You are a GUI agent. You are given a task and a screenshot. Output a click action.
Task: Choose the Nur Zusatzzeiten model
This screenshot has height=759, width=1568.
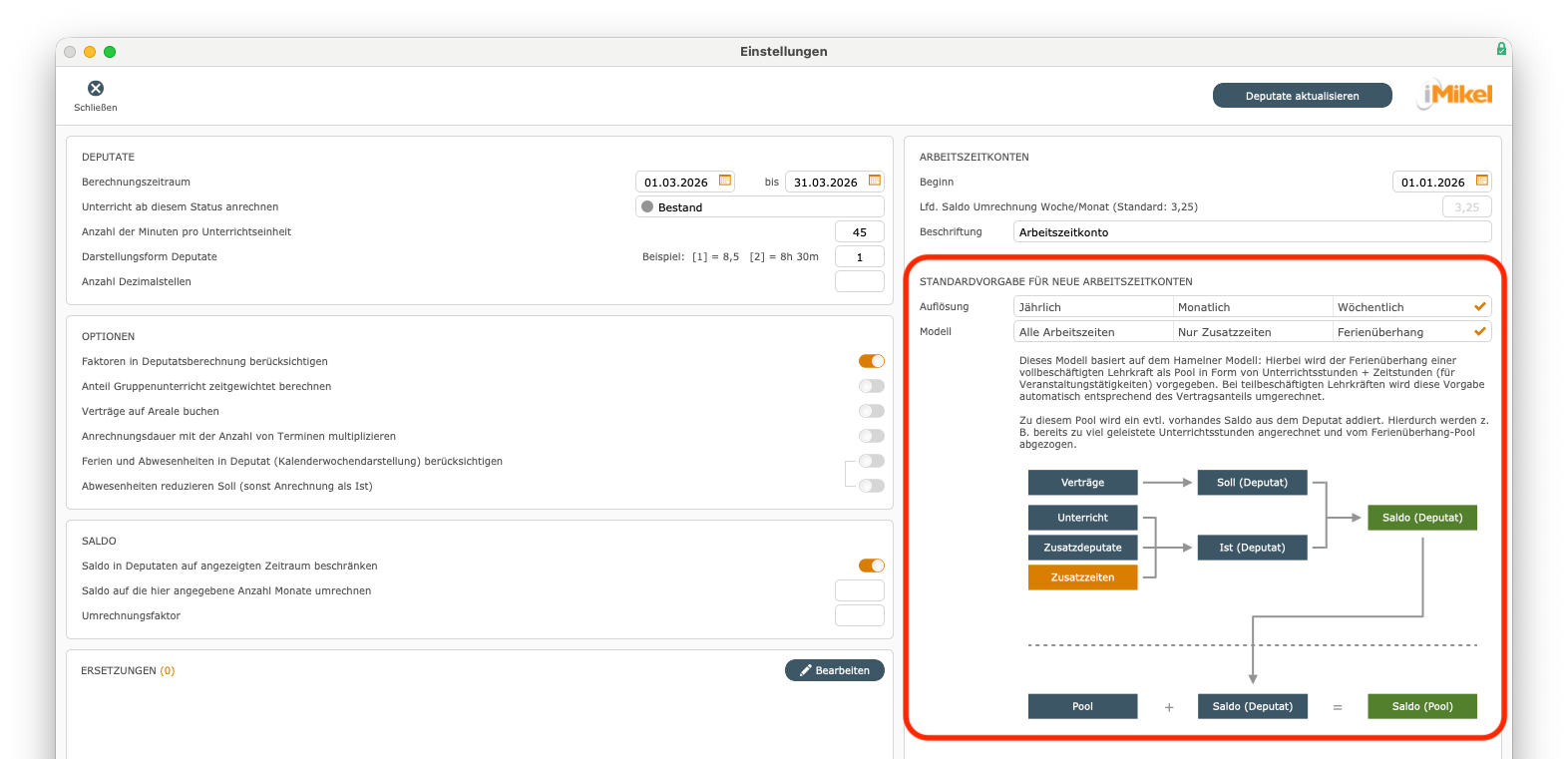1252,332
